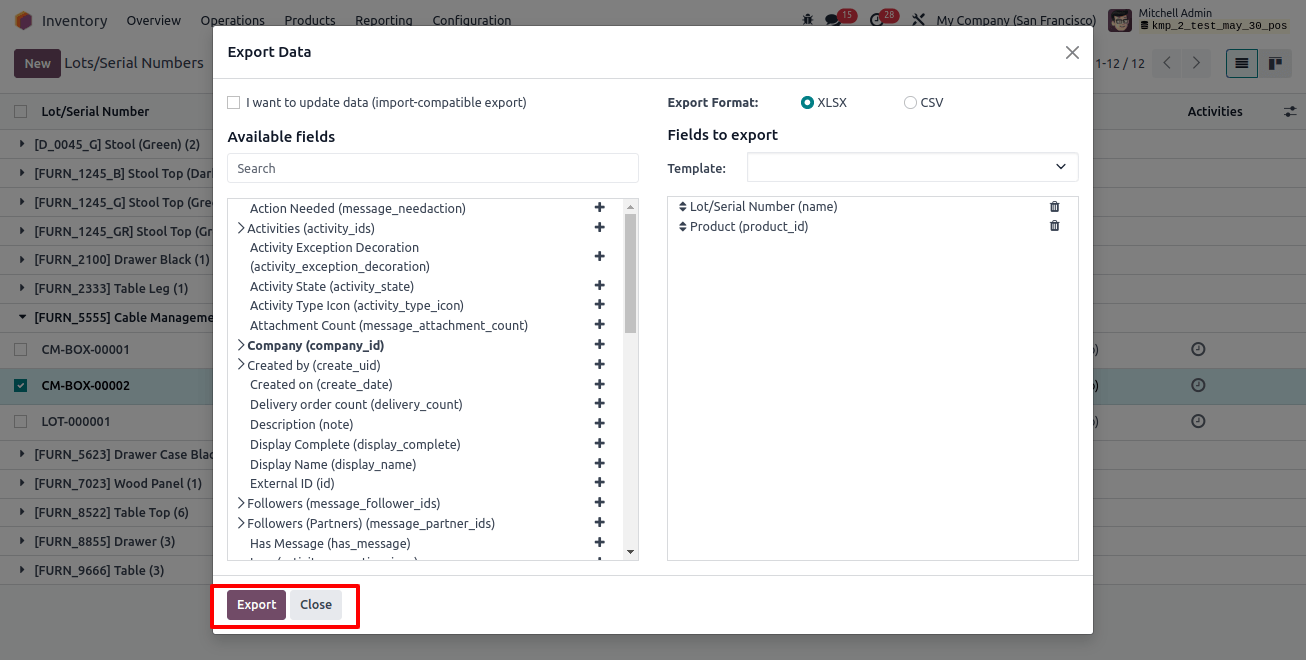Check the CM-BOX-00001 row checkbox
The height and width of the screenshot is (660, 1306).
pos(20,350)
